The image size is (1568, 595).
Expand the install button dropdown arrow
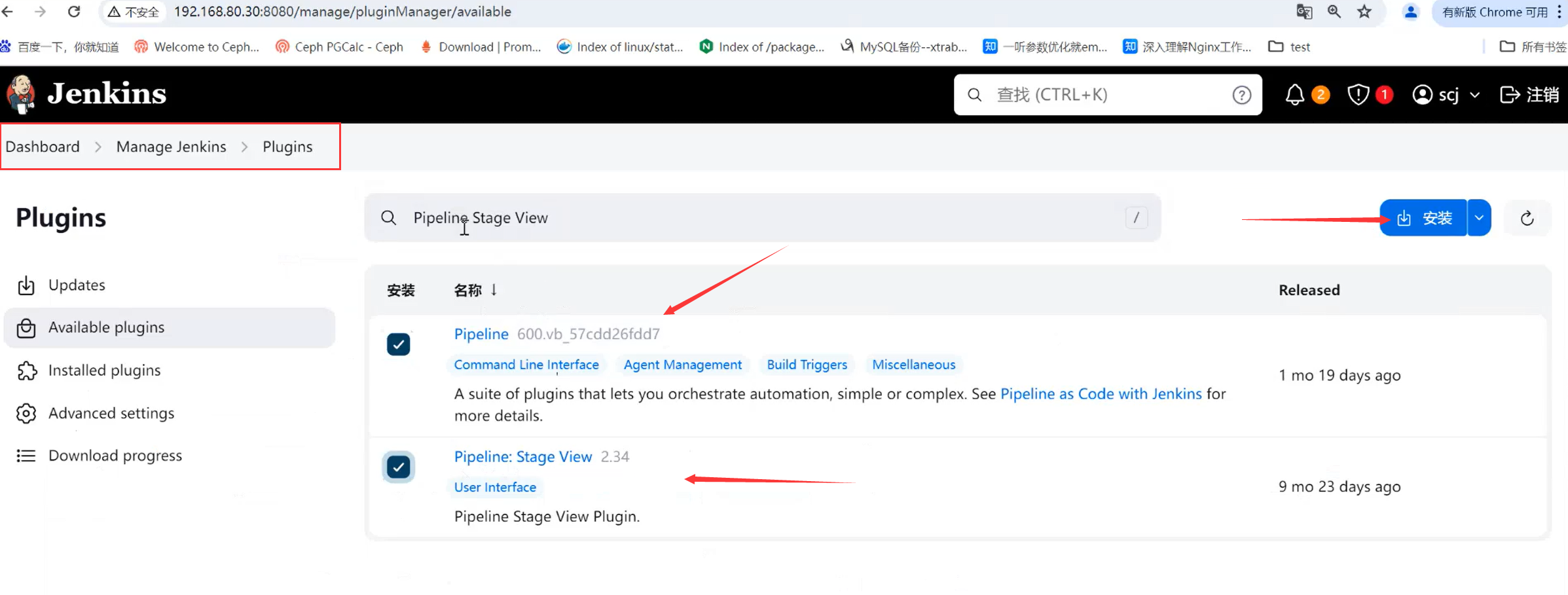[1479, 218]
